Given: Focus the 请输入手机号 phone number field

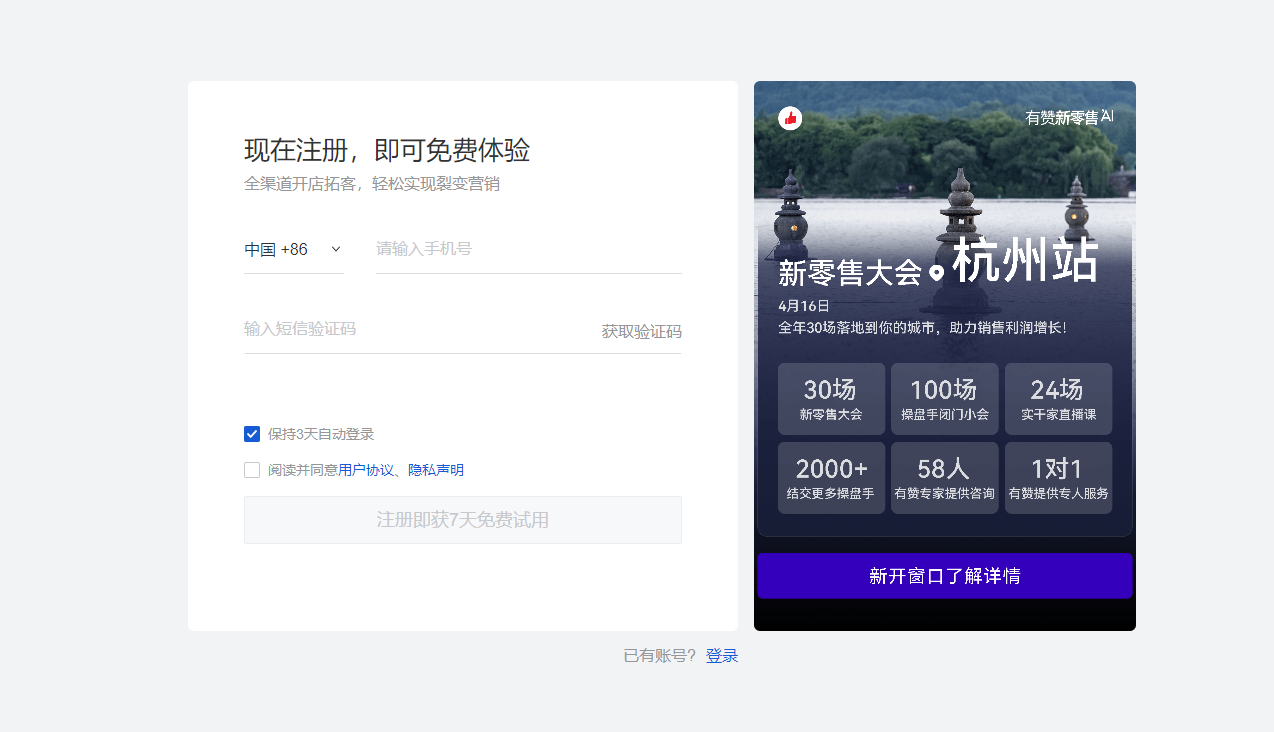Looking at the screenshot, I should coord(528,249).
